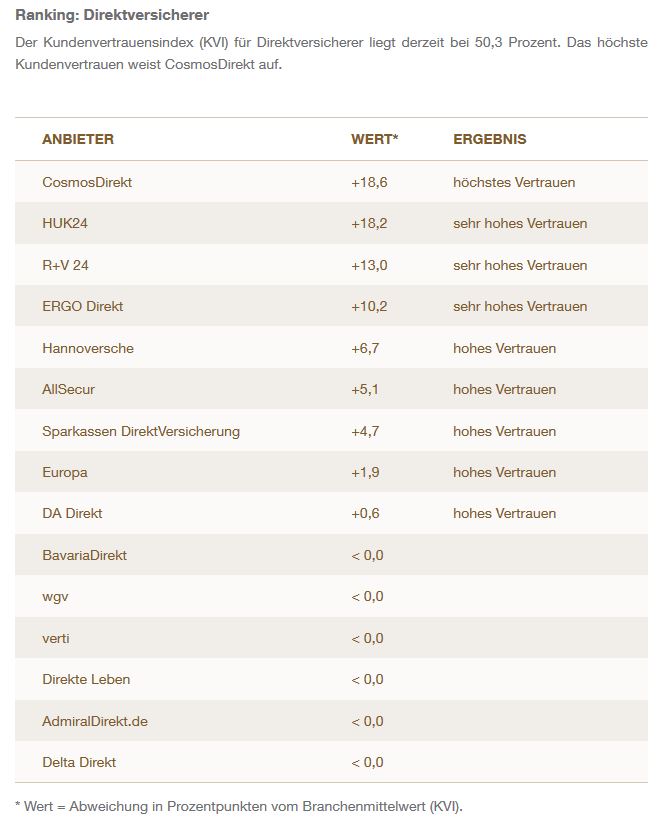This screenshot has height=822, width=659.
Task: Click BavariaDirekt in the table
Action: click(84, 555)
